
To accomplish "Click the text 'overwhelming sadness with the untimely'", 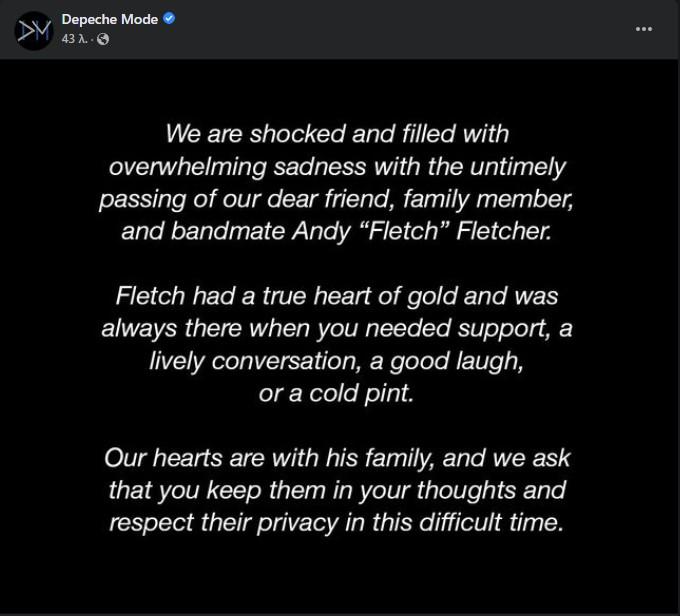I will tap(337, 167).
